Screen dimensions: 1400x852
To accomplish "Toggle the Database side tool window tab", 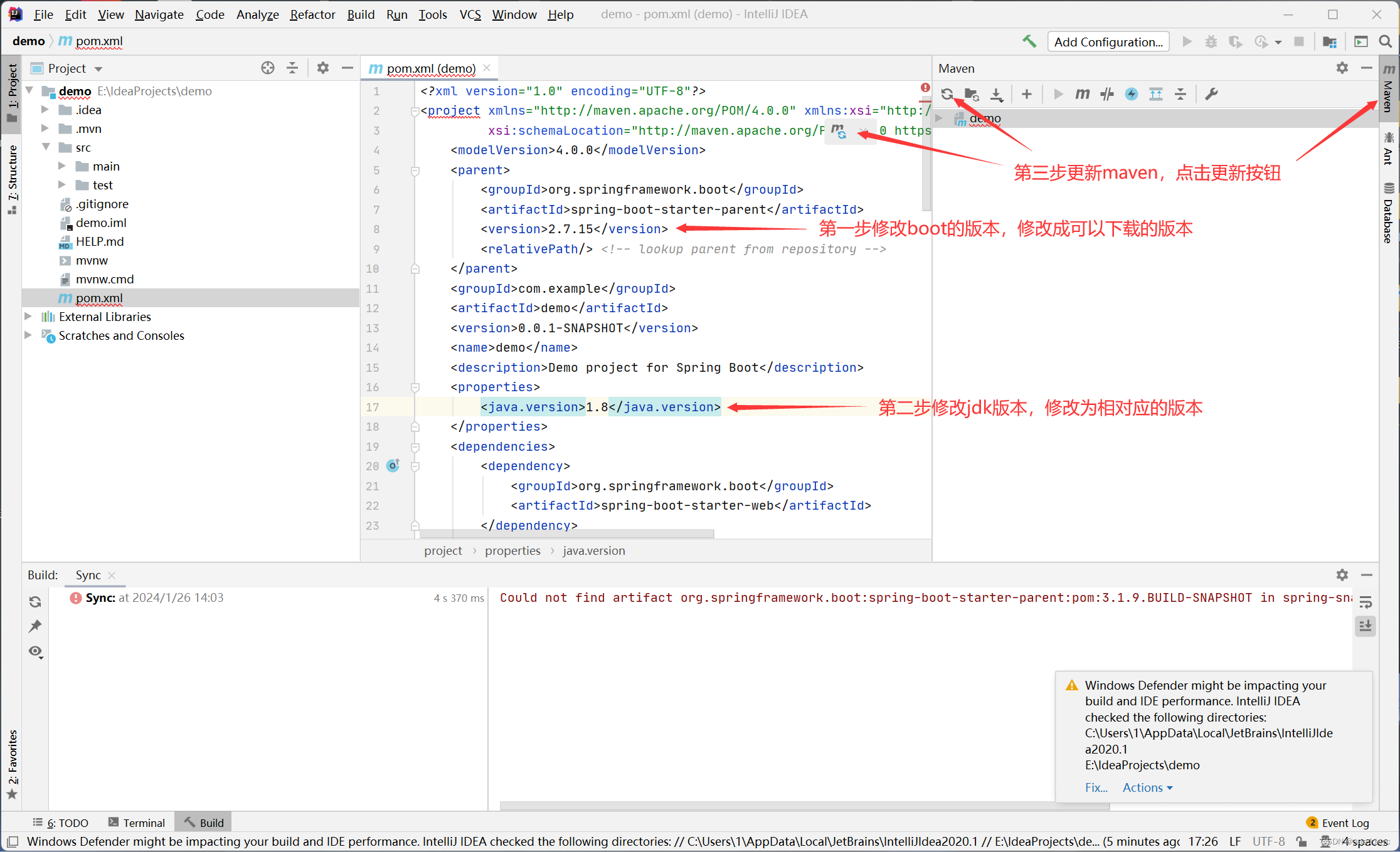I will [1389, 212].
